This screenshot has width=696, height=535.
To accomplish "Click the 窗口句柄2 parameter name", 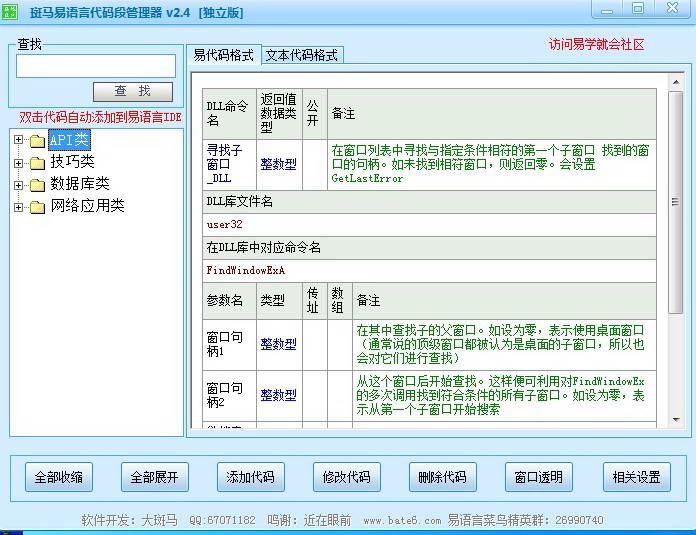I will pos(229,396).
